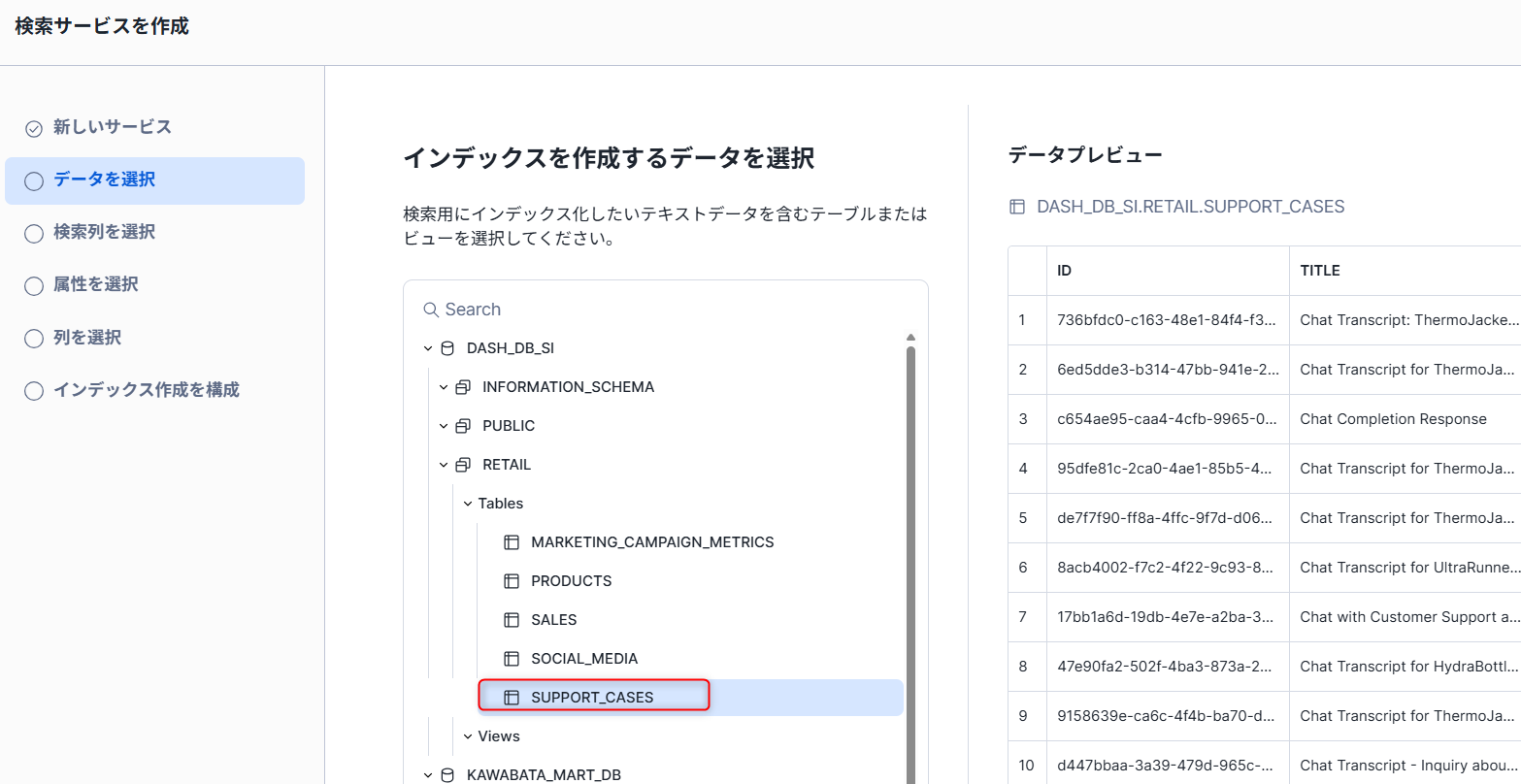This screenshot has height=784, width=1521.
Task: Open the 新しいサービス step
Action: pyautogui.click(x=112, y=127)
